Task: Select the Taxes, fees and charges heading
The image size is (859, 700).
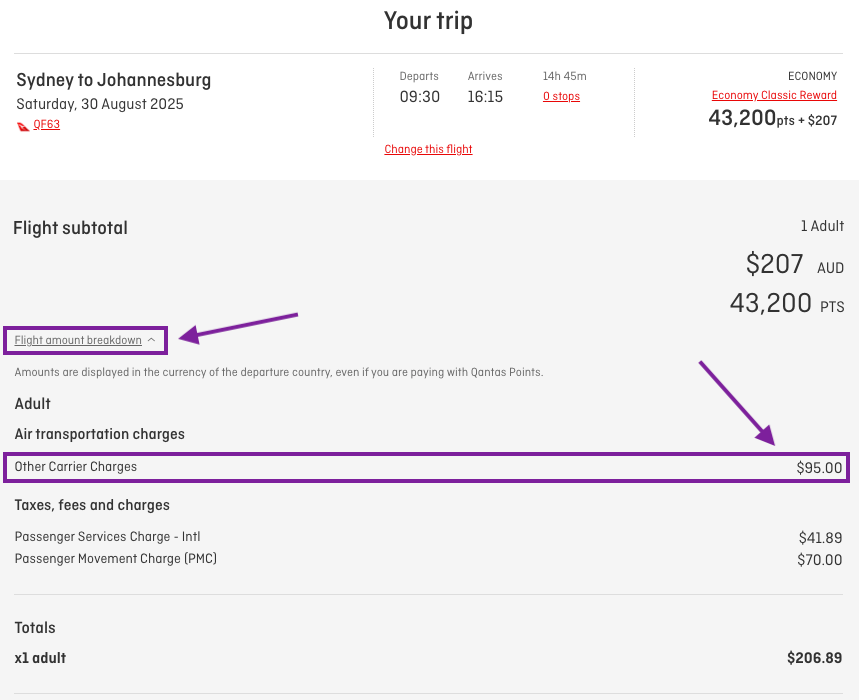Action: pos(92,505)
